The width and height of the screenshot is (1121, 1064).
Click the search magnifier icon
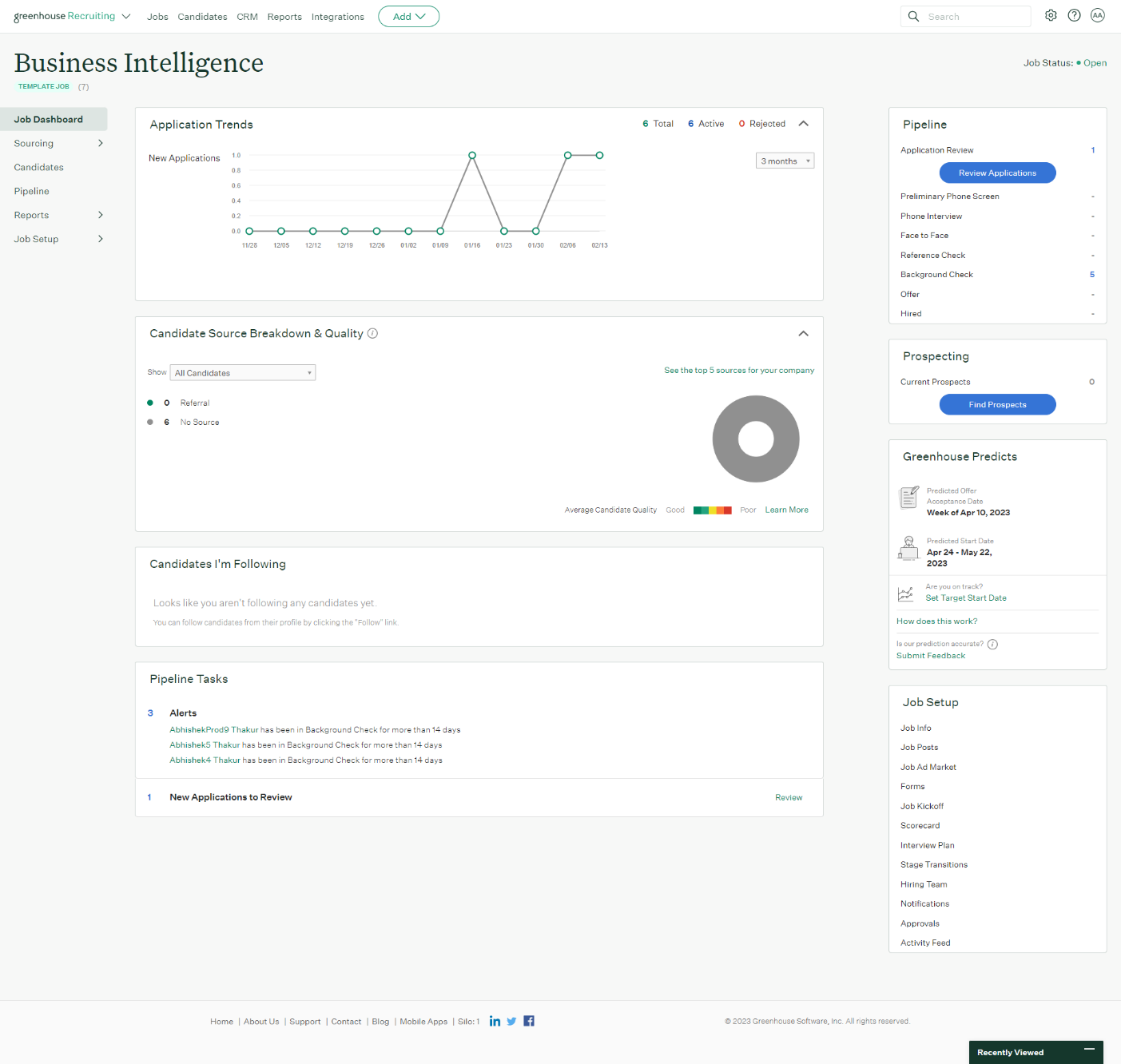(x=913, y=16)
